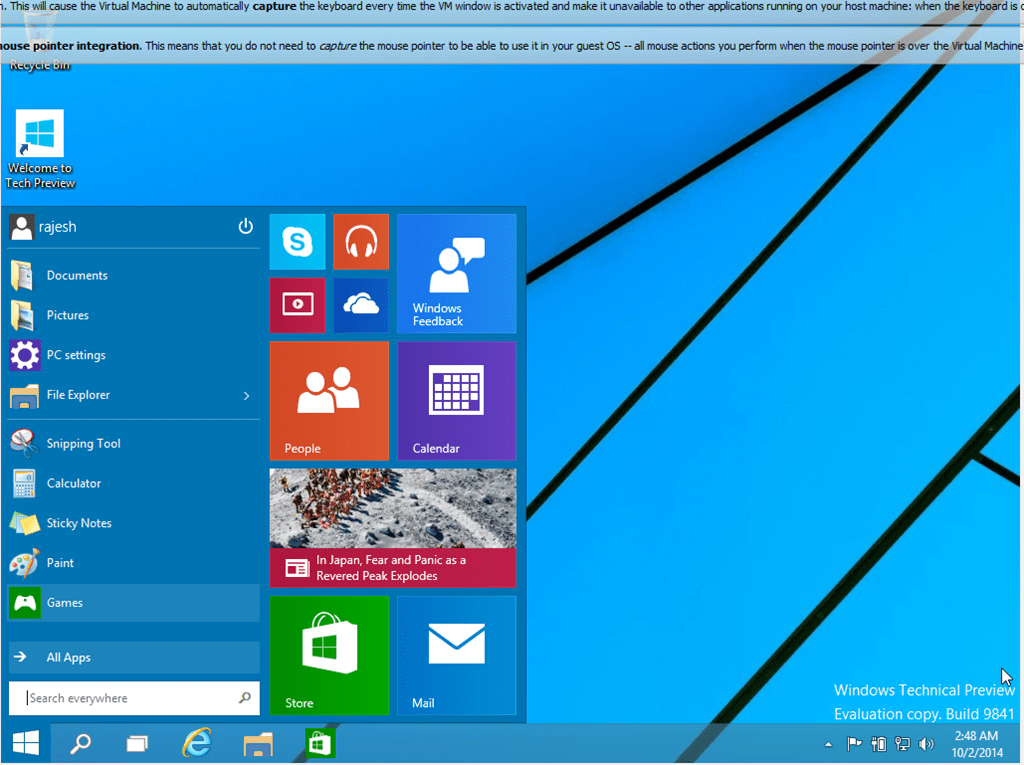This screenshot has height=765, width=1024.
Task: Open Pictures from the Start menu
Action: coord(134,315)
